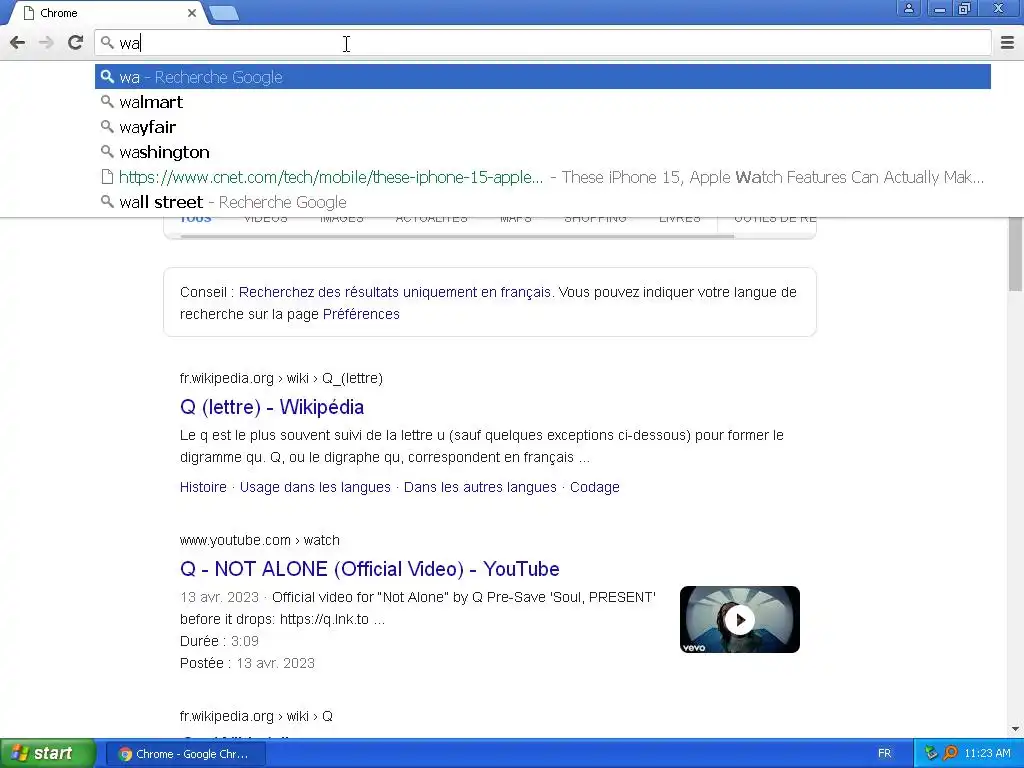Click the vertical scrollbar thumb
This screenshot has height=768, width=1024.
click(1015, 255)
